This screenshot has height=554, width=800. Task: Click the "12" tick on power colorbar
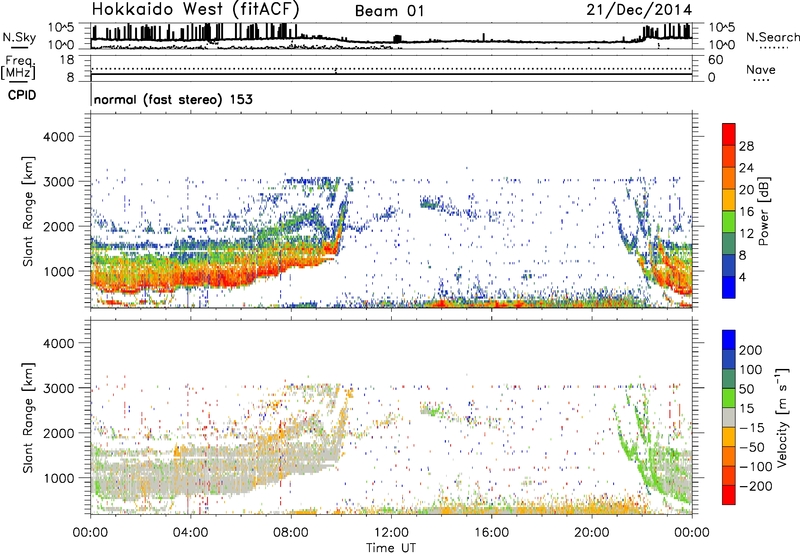click(x=746, y=234)
